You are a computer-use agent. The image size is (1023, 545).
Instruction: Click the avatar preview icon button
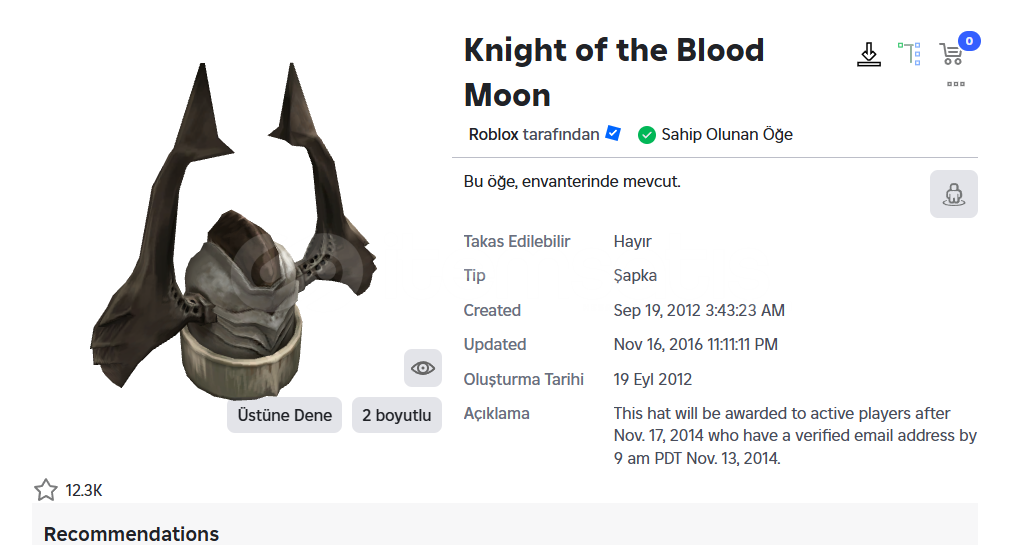pos(954,194)
